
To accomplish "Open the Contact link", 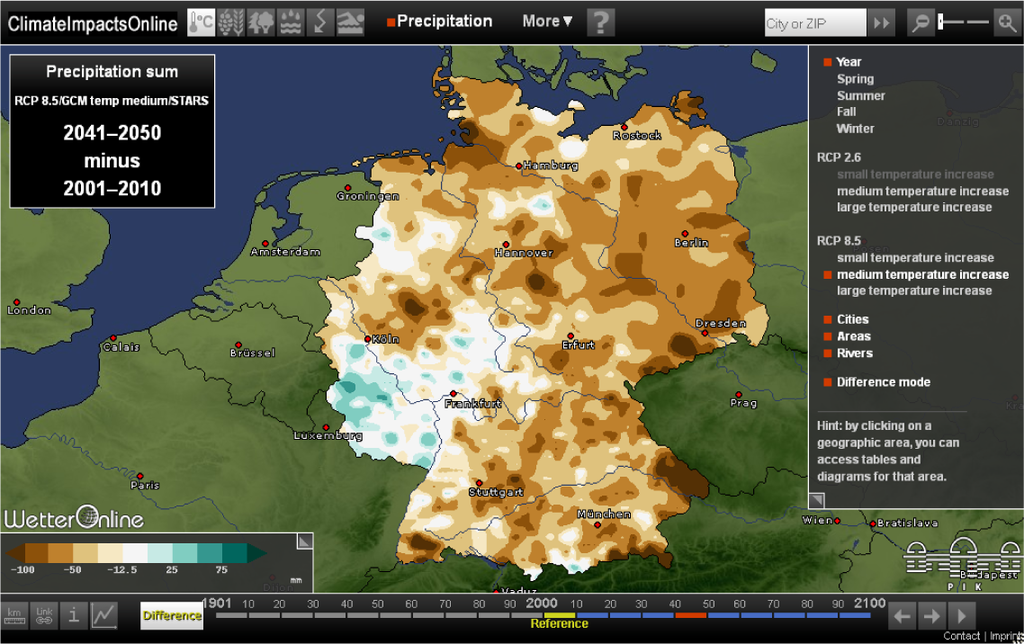I will (961, 636).
